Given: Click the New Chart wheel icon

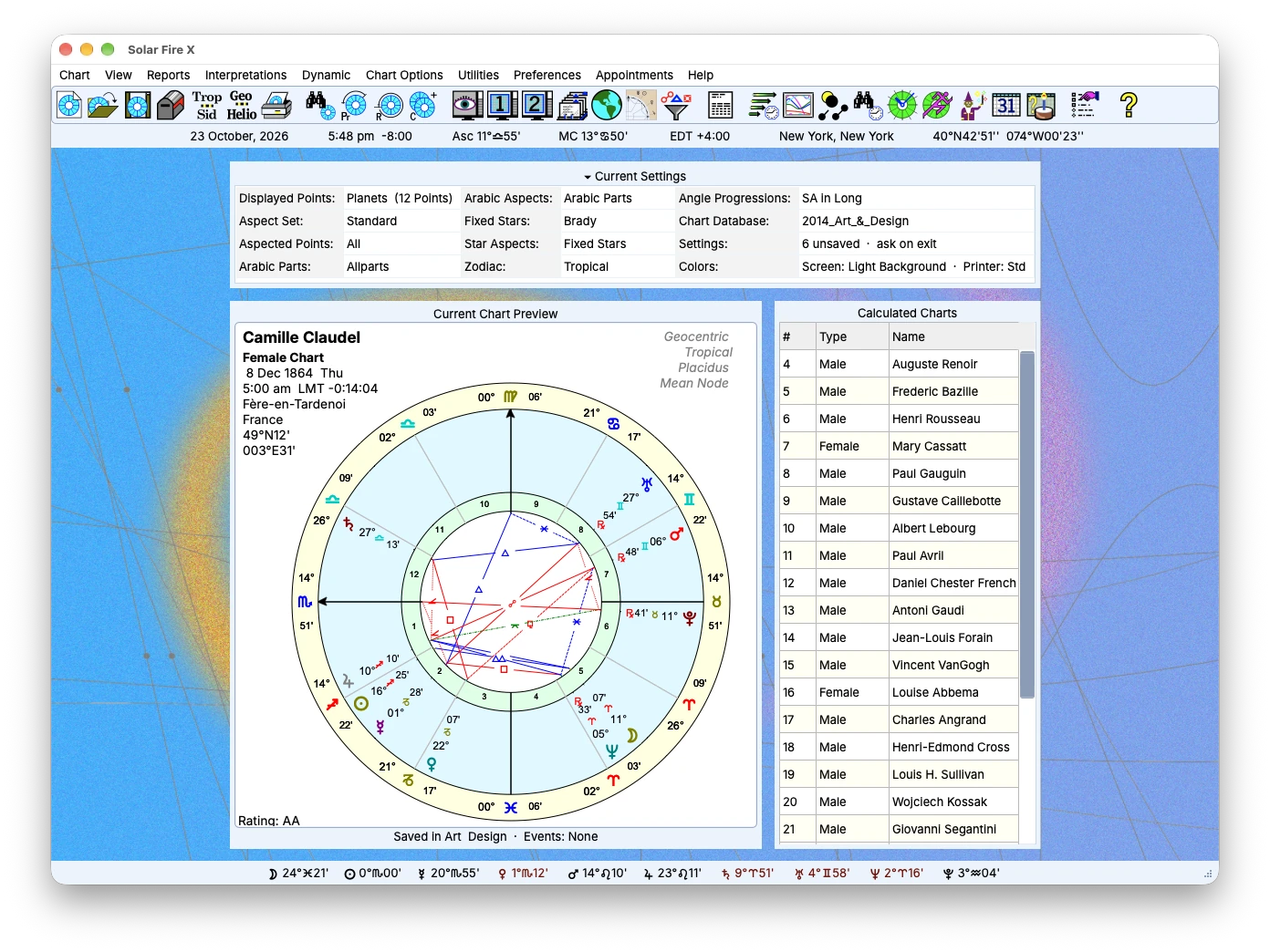Looking at the screenshot, I should click(69, 105).
